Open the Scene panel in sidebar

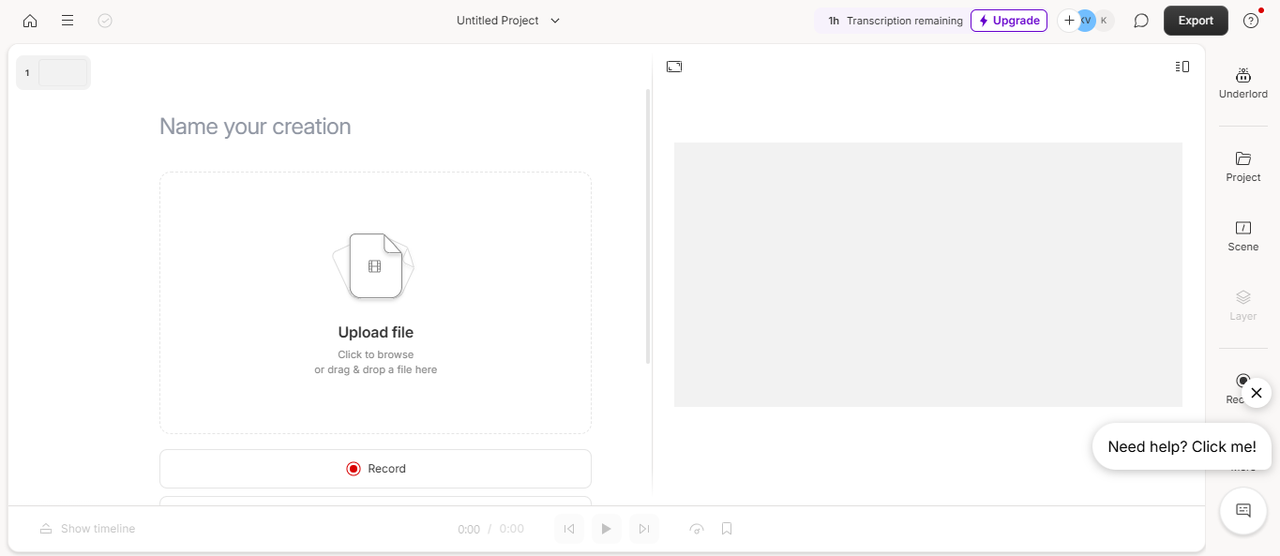1243,236
